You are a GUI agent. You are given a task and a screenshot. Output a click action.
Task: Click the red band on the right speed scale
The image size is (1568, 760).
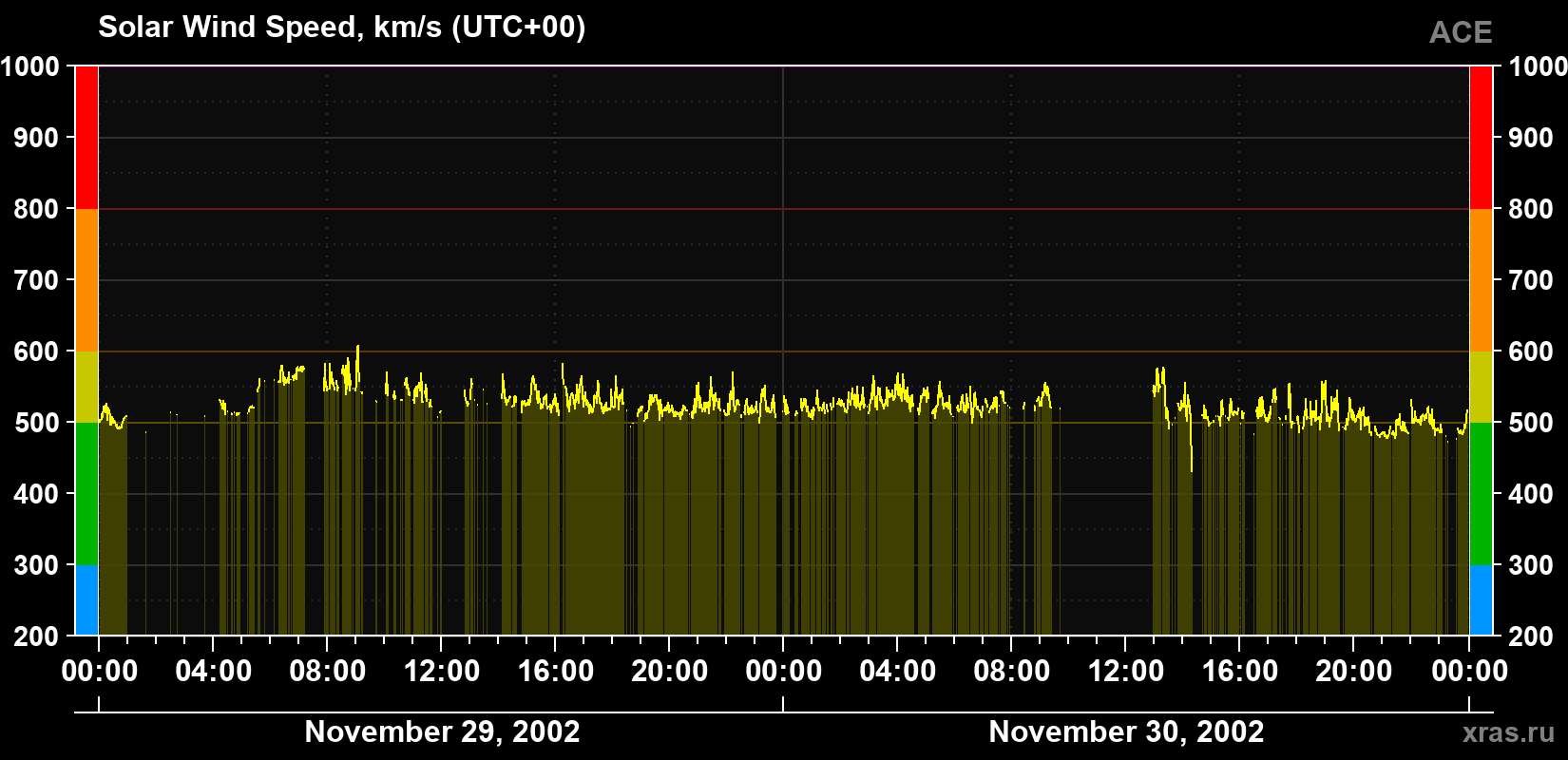pyautogui.click(x=1481, y=138)
